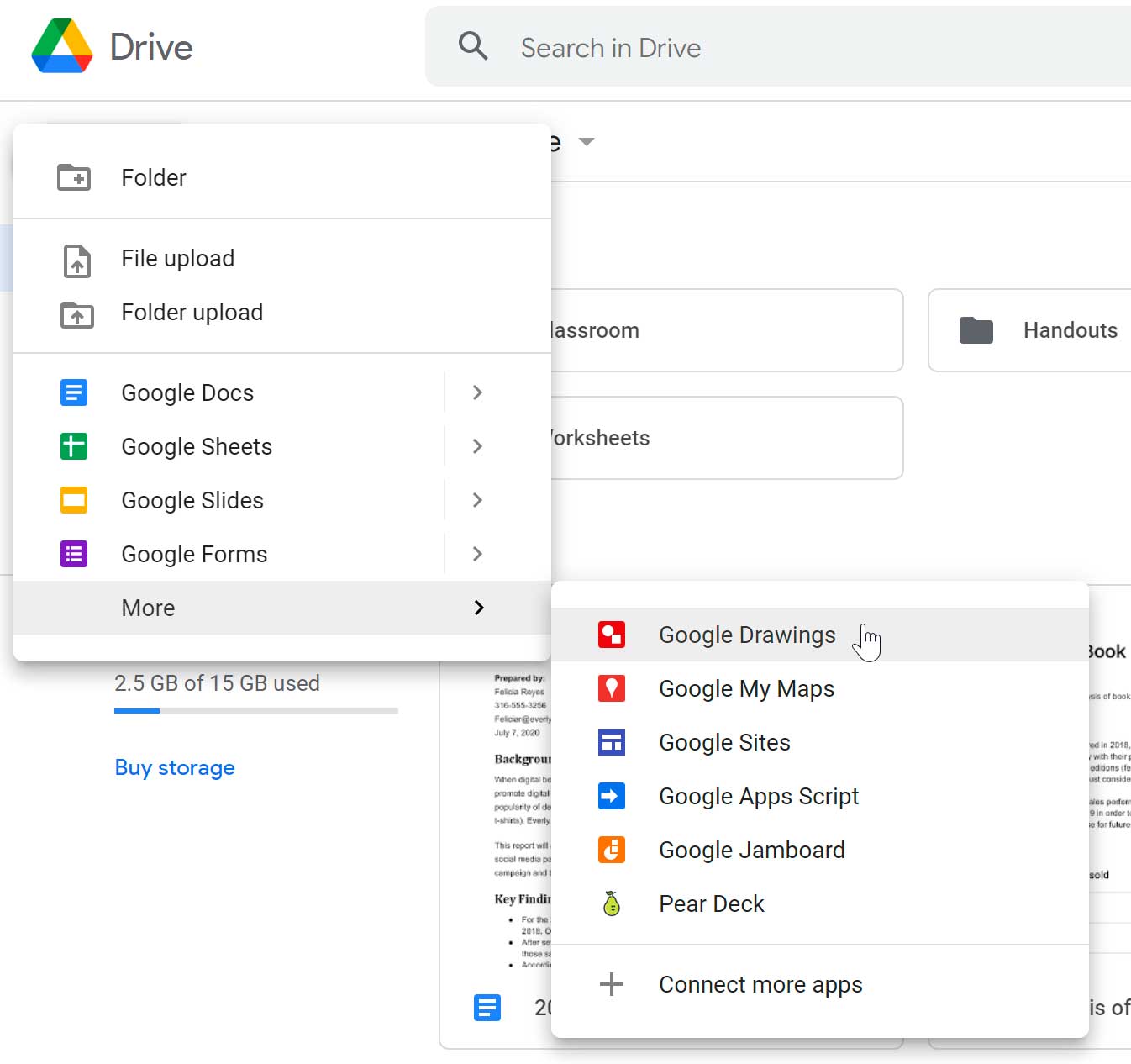
Task: Click the Google Jamboard icon
Action: [612, 850]
